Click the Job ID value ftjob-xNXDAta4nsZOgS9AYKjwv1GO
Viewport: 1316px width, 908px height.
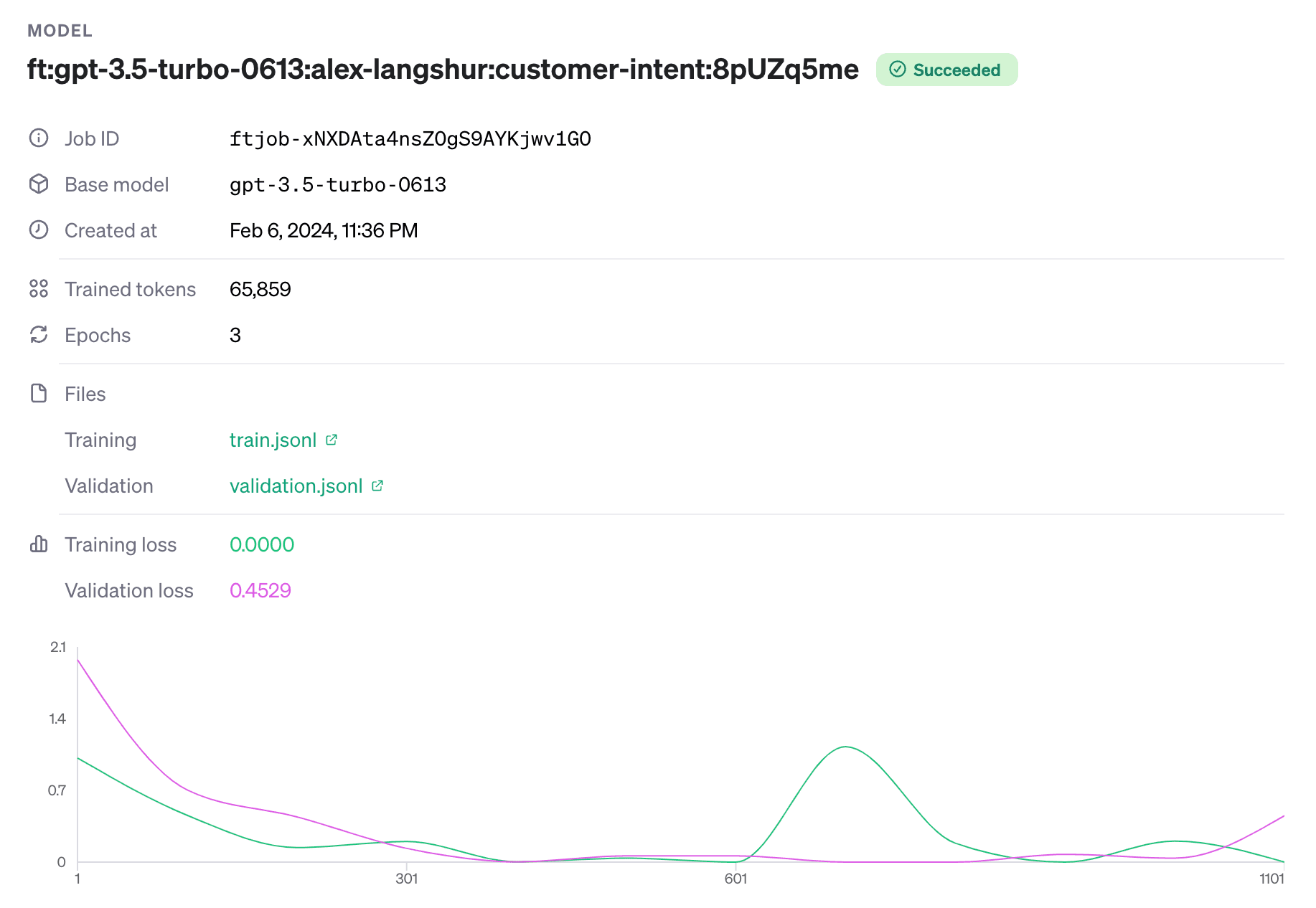(x=410, y=139)
